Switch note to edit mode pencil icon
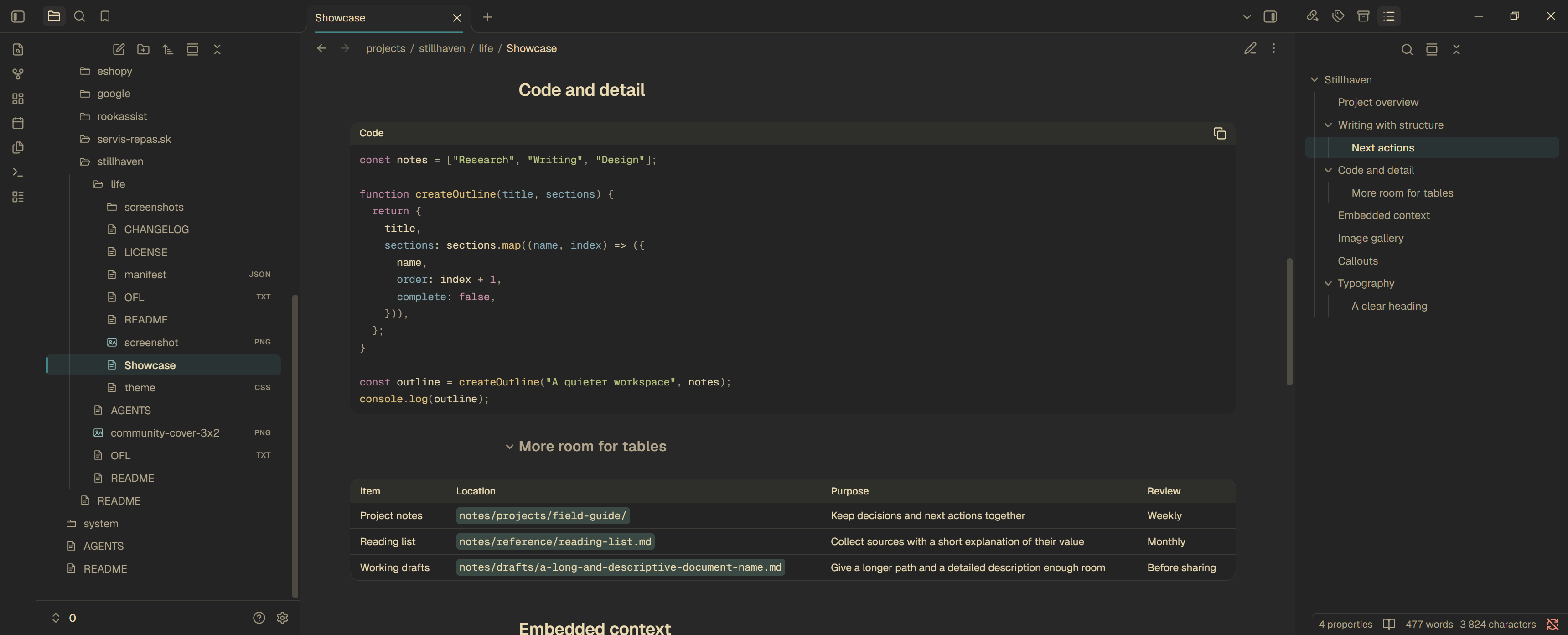The height and width of the screenshot is (635, 1568). (x=1250, y=48)
